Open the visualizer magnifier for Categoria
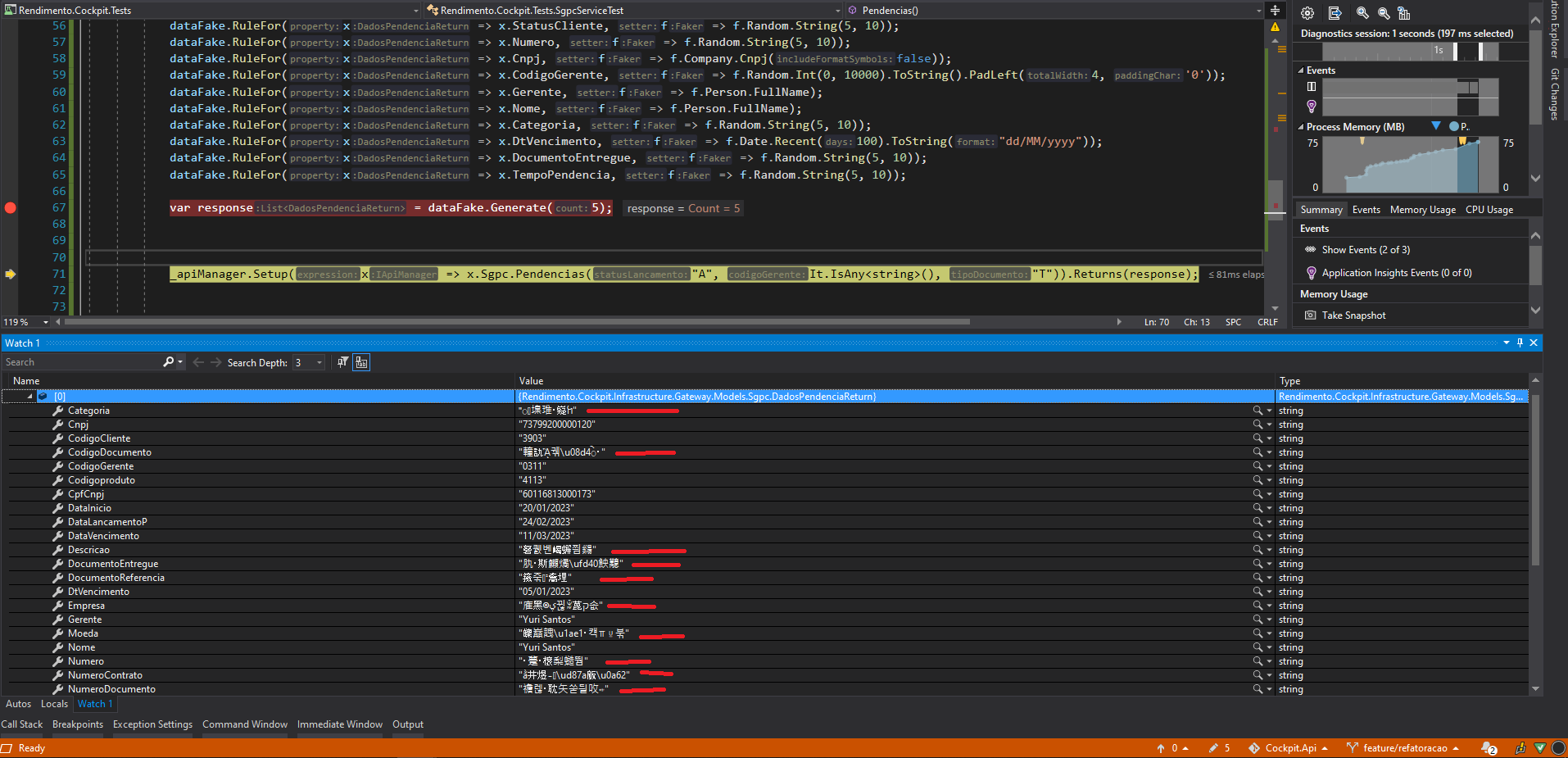Image resolution: width=1568 pixels, height=758 pixels. pos(1257,411)
